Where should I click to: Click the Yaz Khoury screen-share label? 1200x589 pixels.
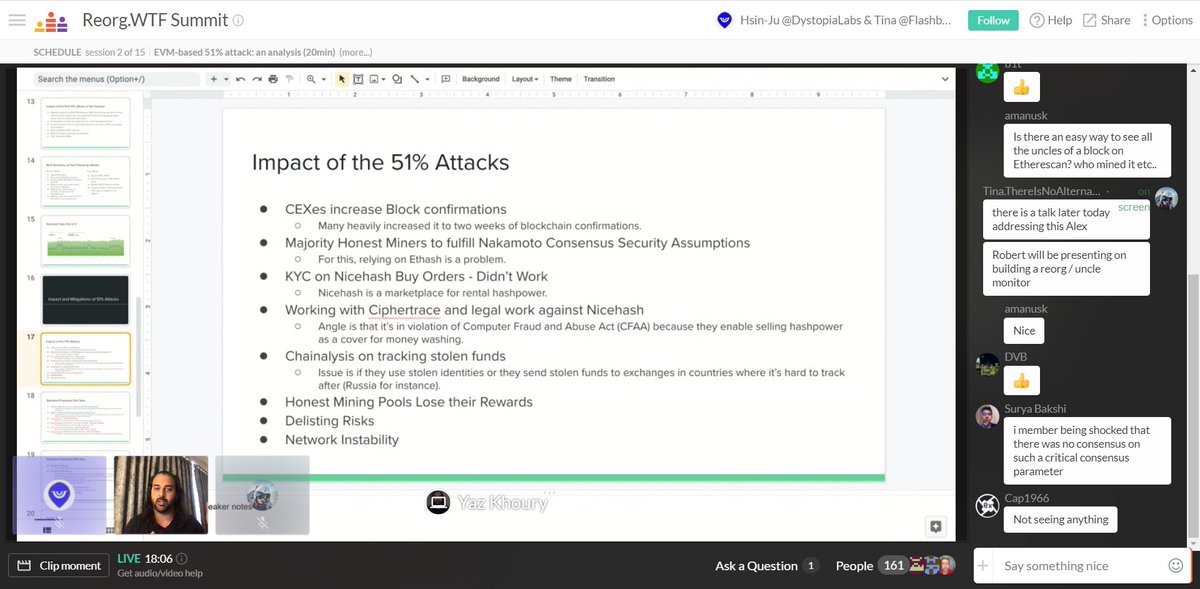click(x=488, y=503)
